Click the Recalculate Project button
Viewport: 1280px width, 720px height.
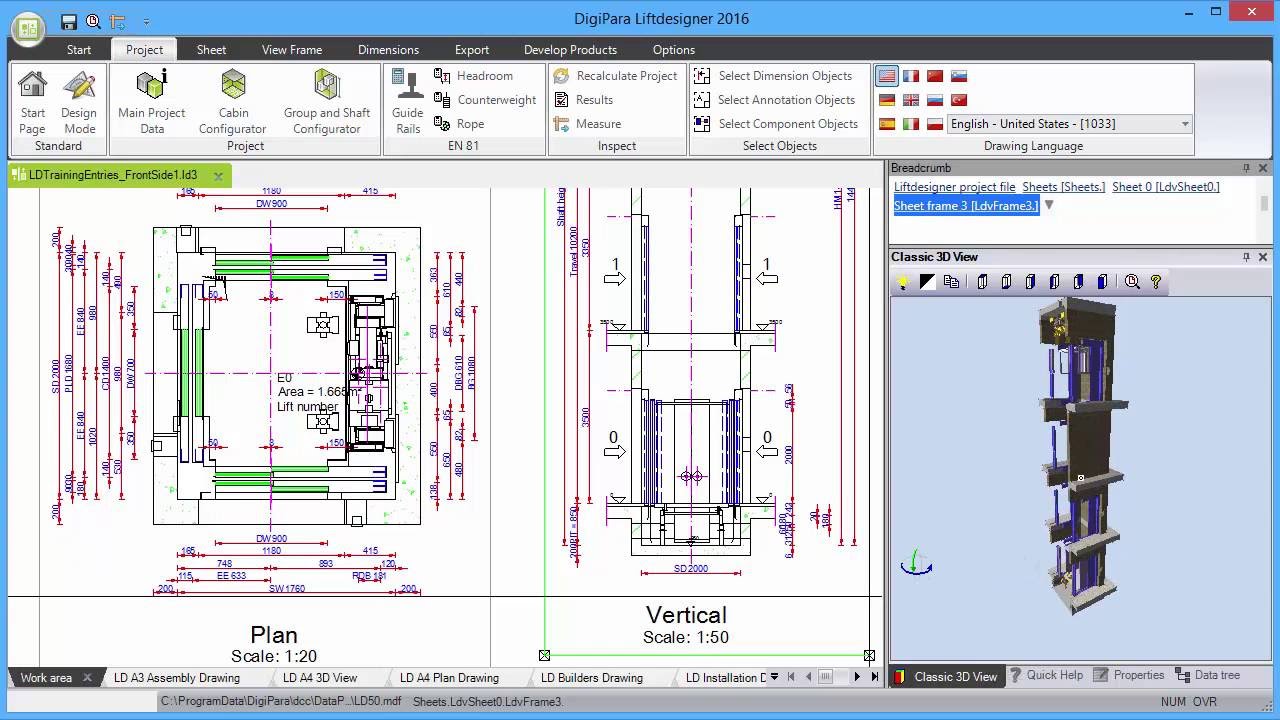[x=615, y=76]
